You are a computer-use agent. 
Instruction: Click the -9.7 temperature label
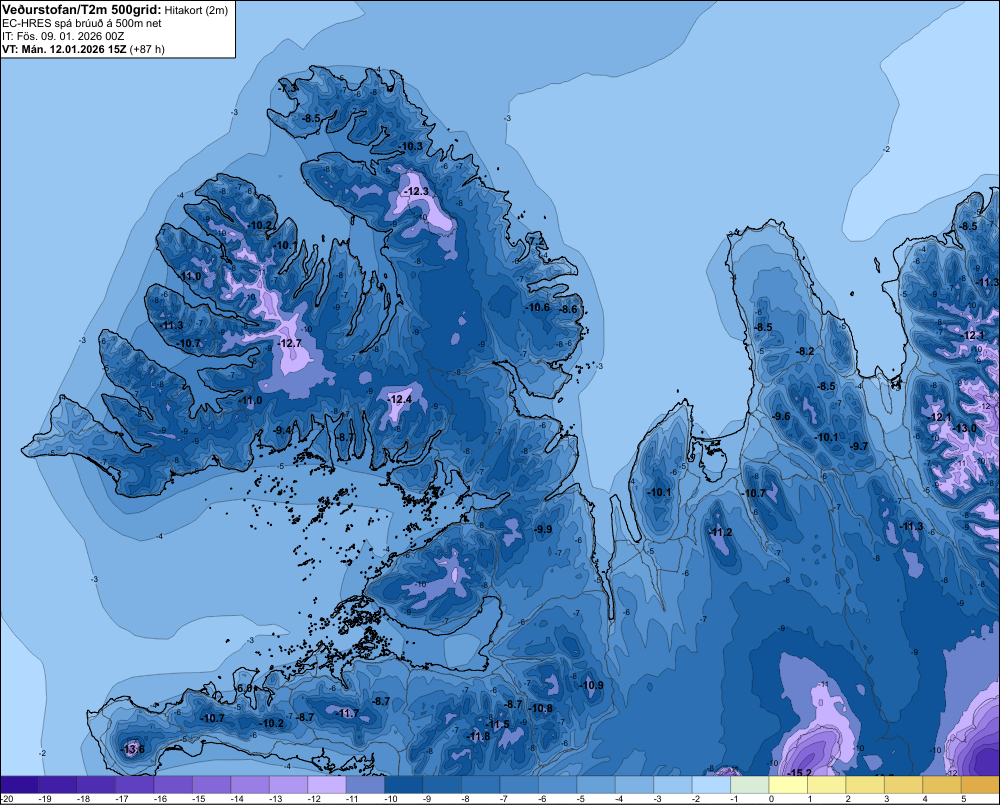pyautogui.click(x=860, y=446)
